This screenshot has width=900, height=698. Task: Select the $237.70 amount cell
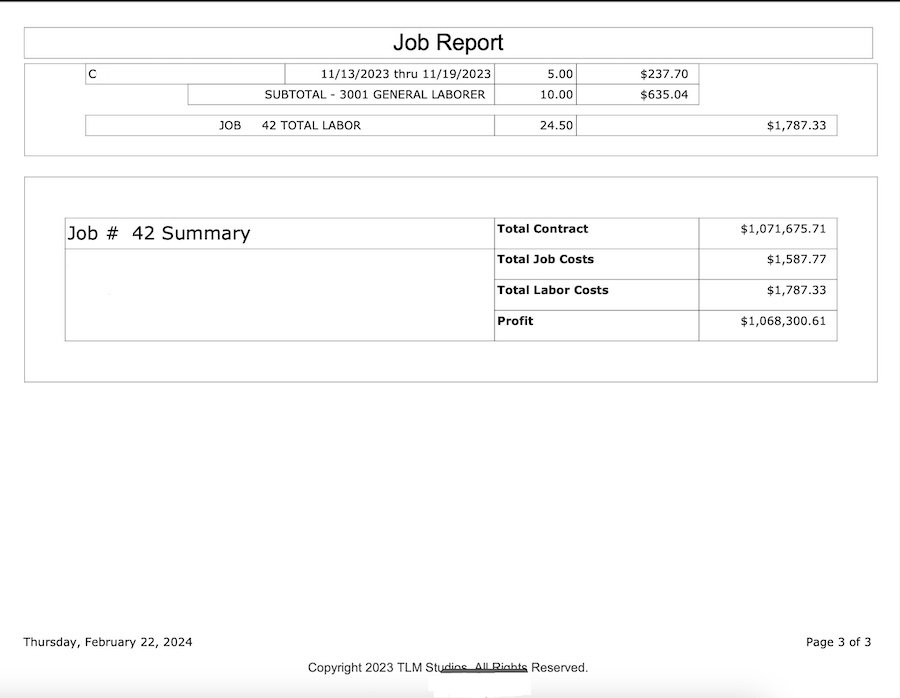coord(663,74)
